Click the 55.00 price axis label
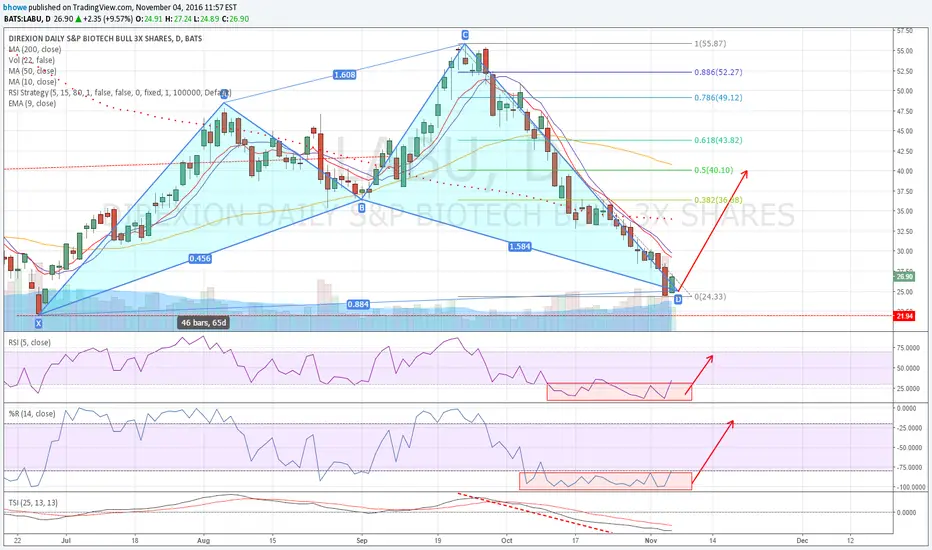The width and height of the screenshot is (932, 550). click(905, 51)
